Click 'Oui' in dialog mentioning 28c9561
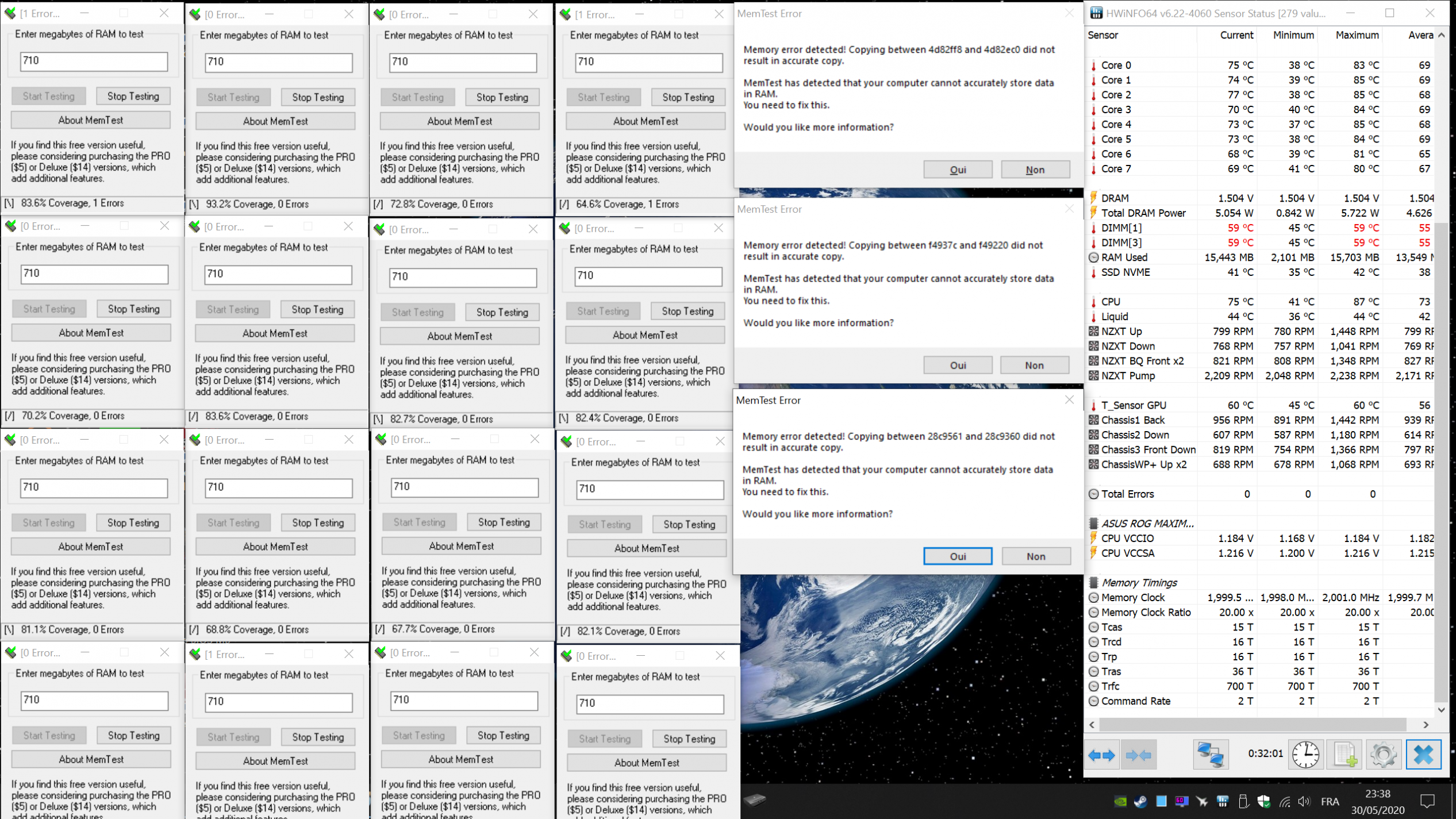1456x819 pixels. click(x=958, y=556)
